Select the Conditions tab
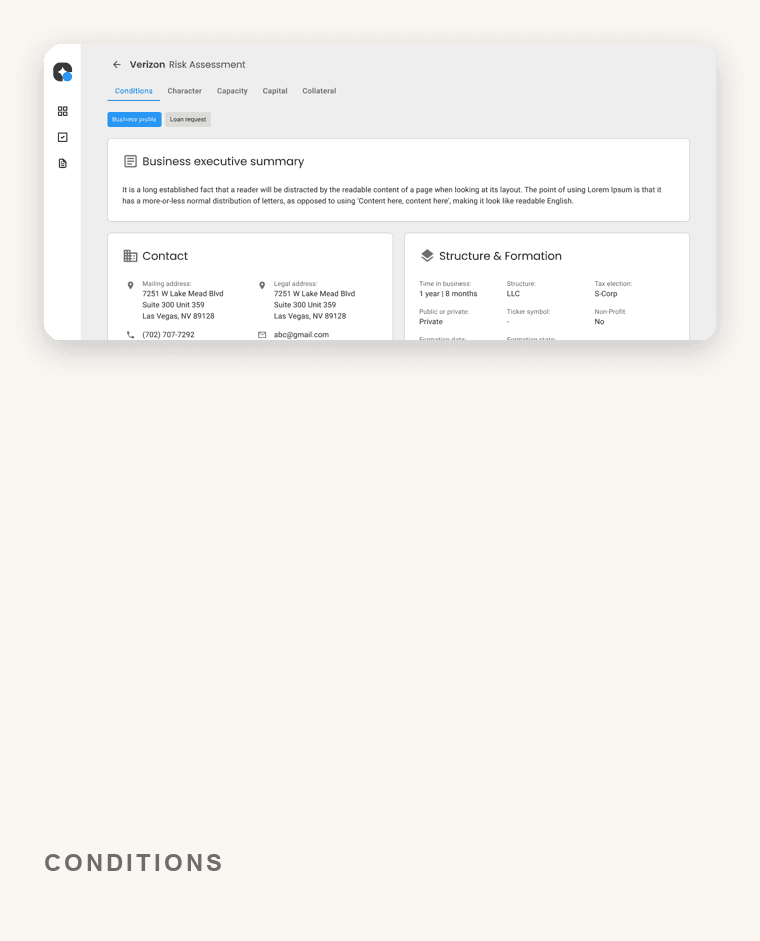The image size is (760, 941). pos(133,91)
